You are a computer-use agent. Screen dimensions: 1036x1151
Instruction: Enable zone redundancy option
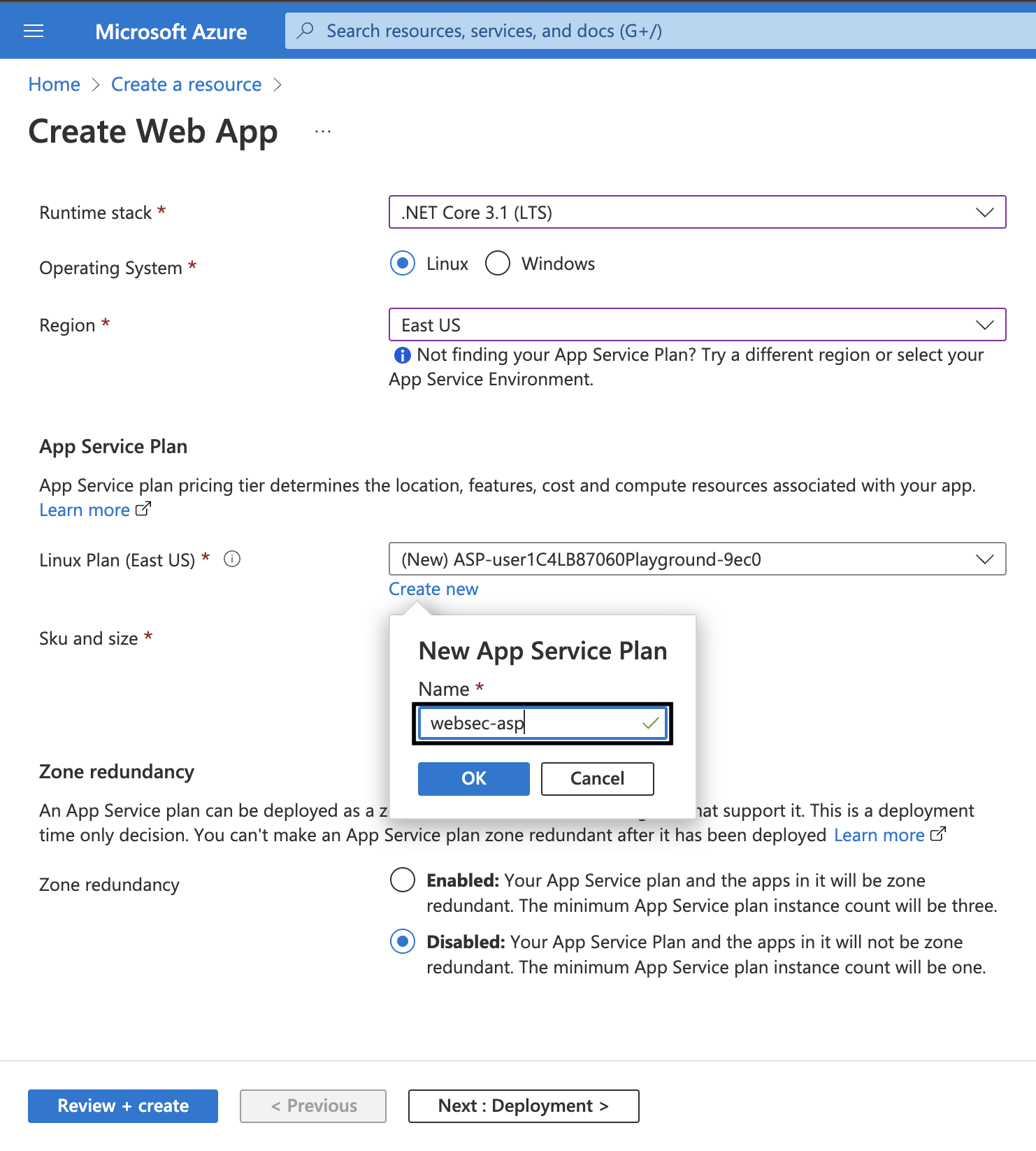click(x=403, y=880)
